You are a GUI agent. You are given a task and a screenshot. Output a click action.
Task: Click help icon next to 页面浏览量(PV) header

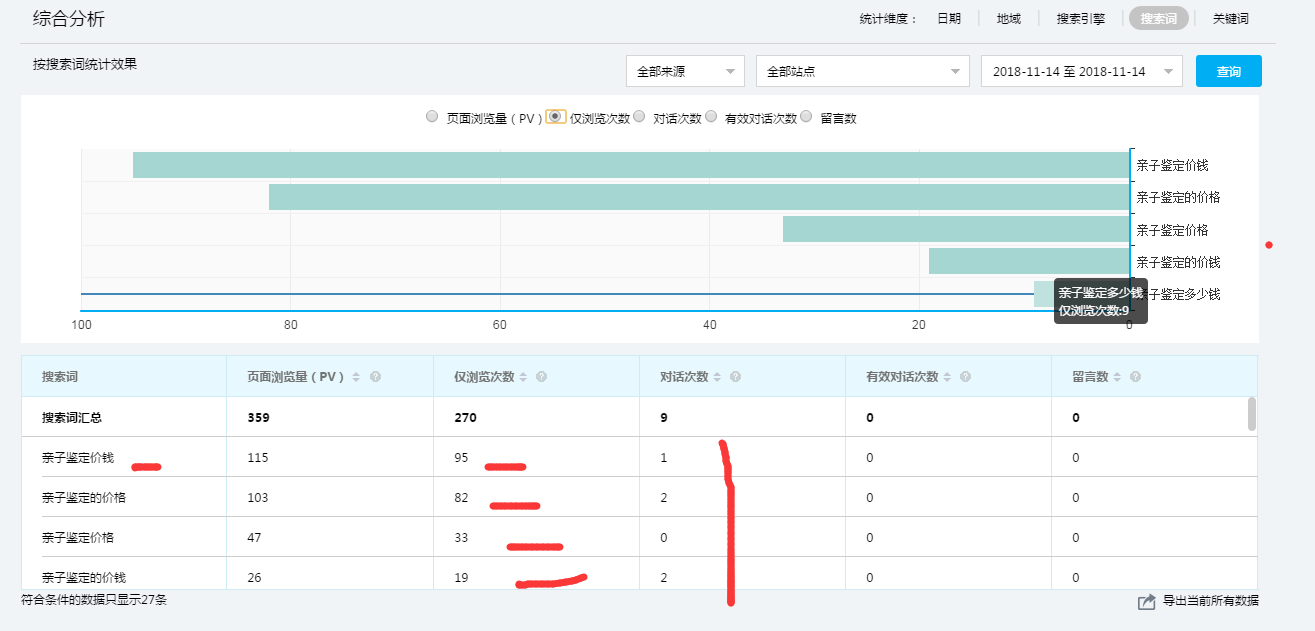click(376, 377)
